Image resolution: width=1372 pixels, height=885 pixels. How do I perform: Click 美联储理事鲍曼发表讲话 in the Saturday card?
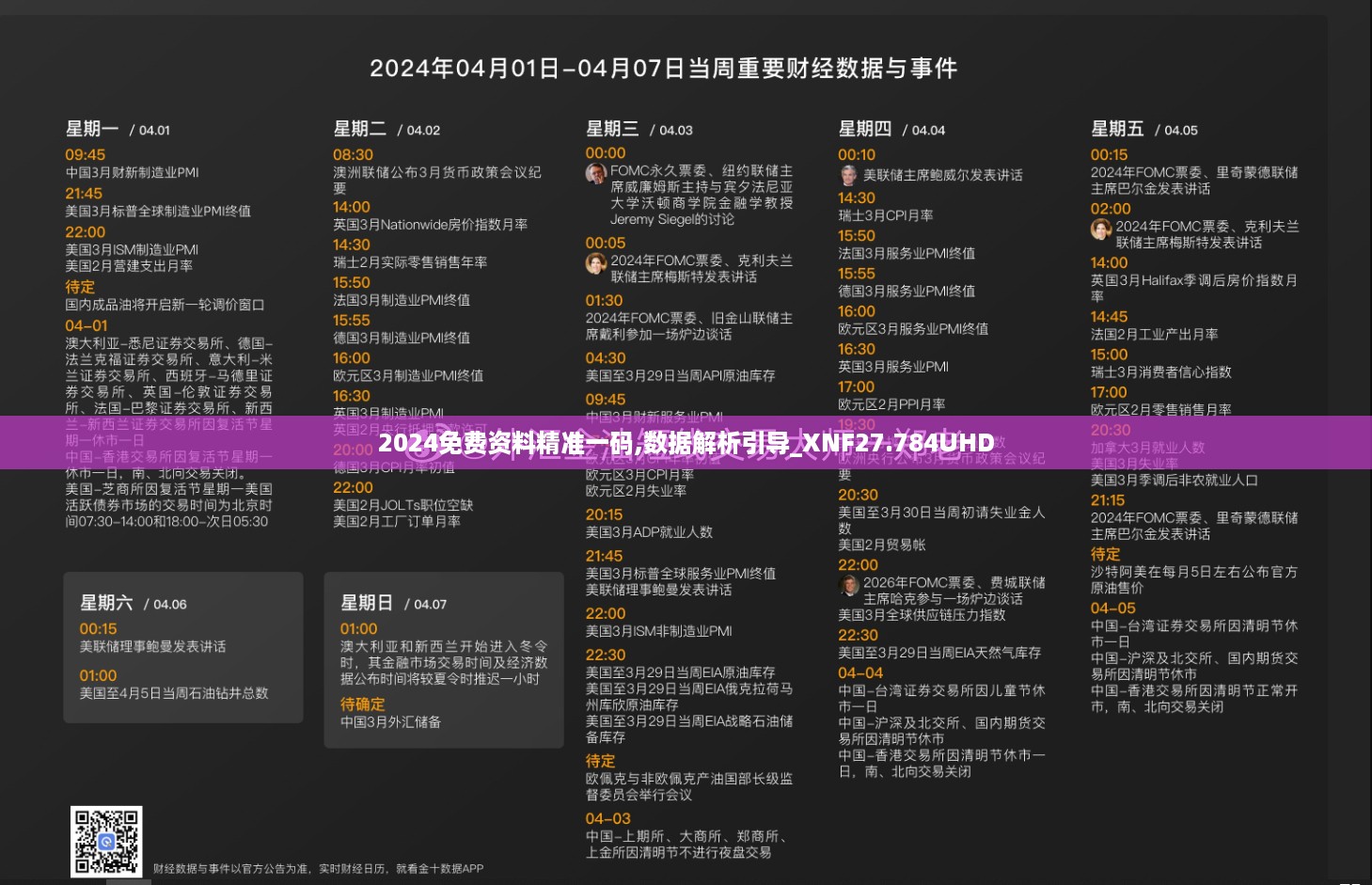(x=152, y=646)
